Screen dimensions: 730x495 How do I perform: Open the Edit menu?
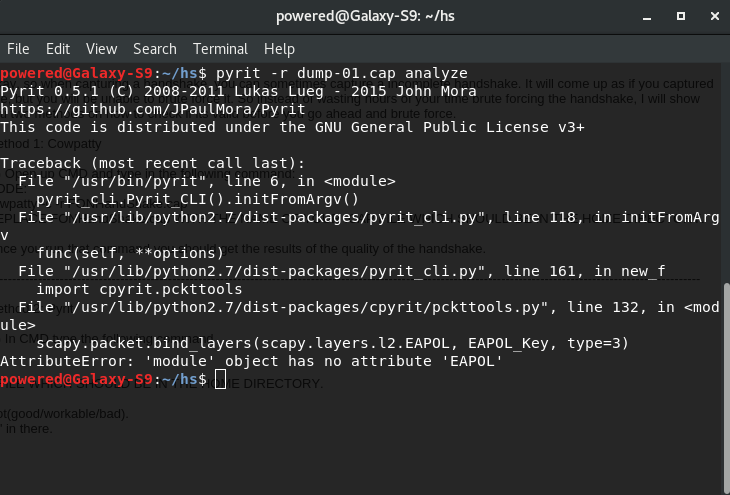pyautogui.click(x=58, y=49)
